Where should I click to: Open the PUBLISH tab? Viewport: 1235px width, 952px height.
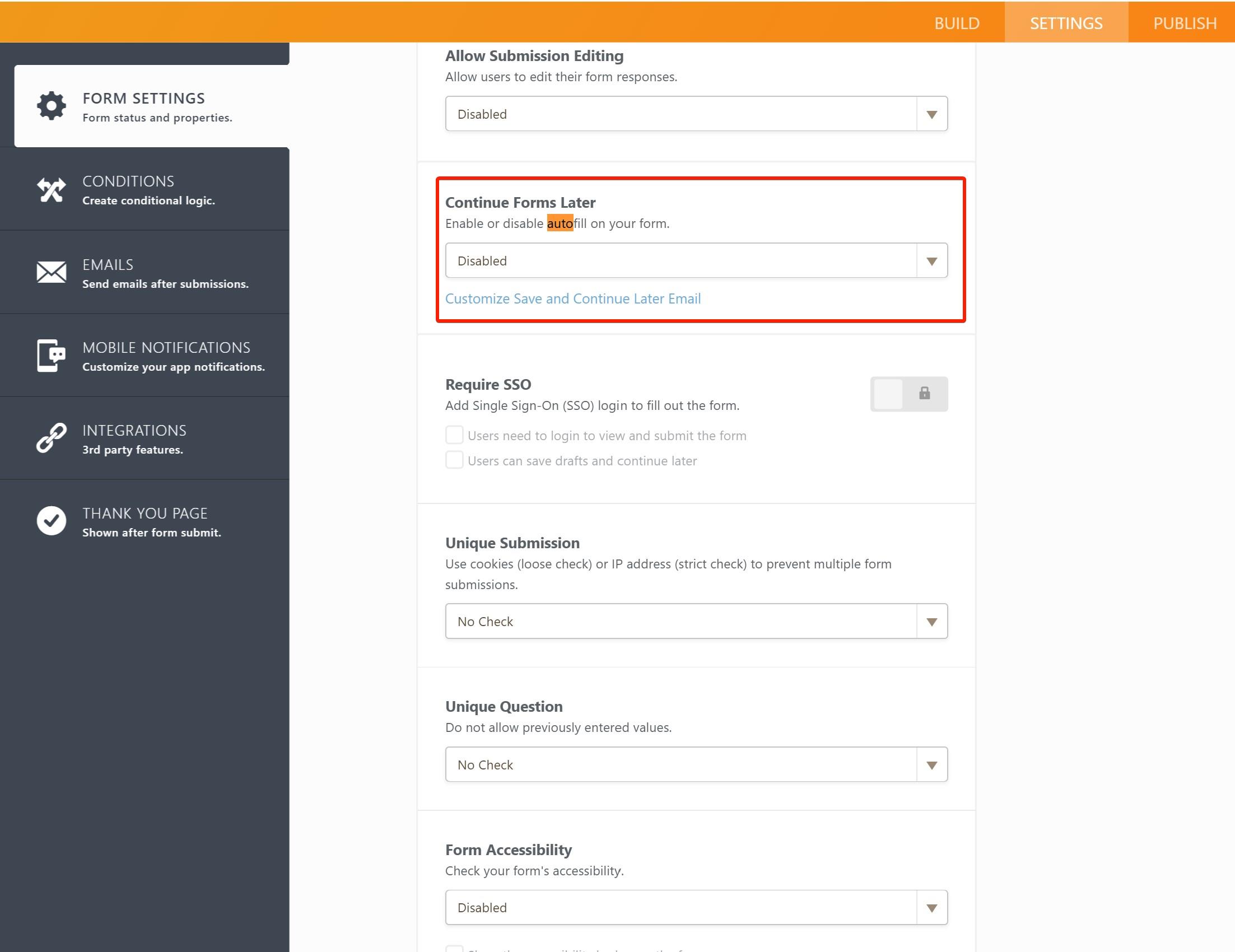coord(1185,22)
